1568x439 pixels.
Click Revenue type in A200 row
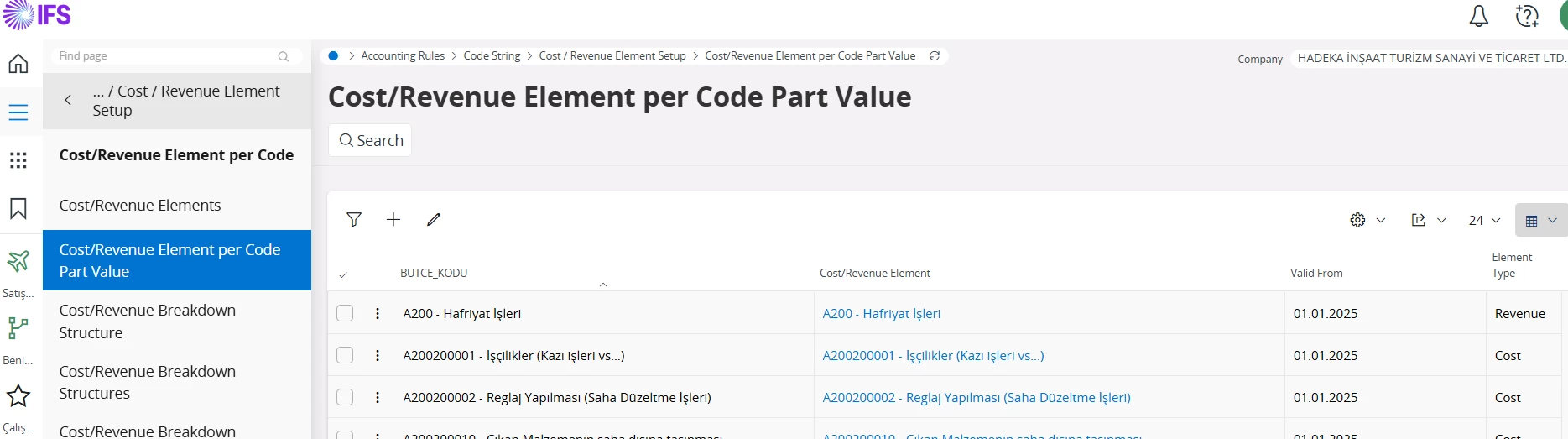point(1519,313)
